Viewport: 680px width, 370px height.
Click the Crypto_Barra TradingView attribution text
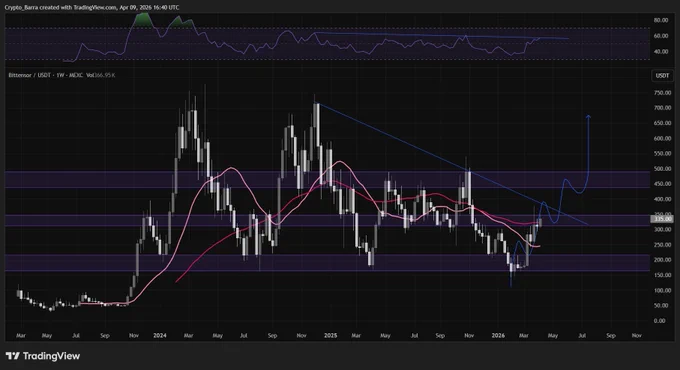91,7
